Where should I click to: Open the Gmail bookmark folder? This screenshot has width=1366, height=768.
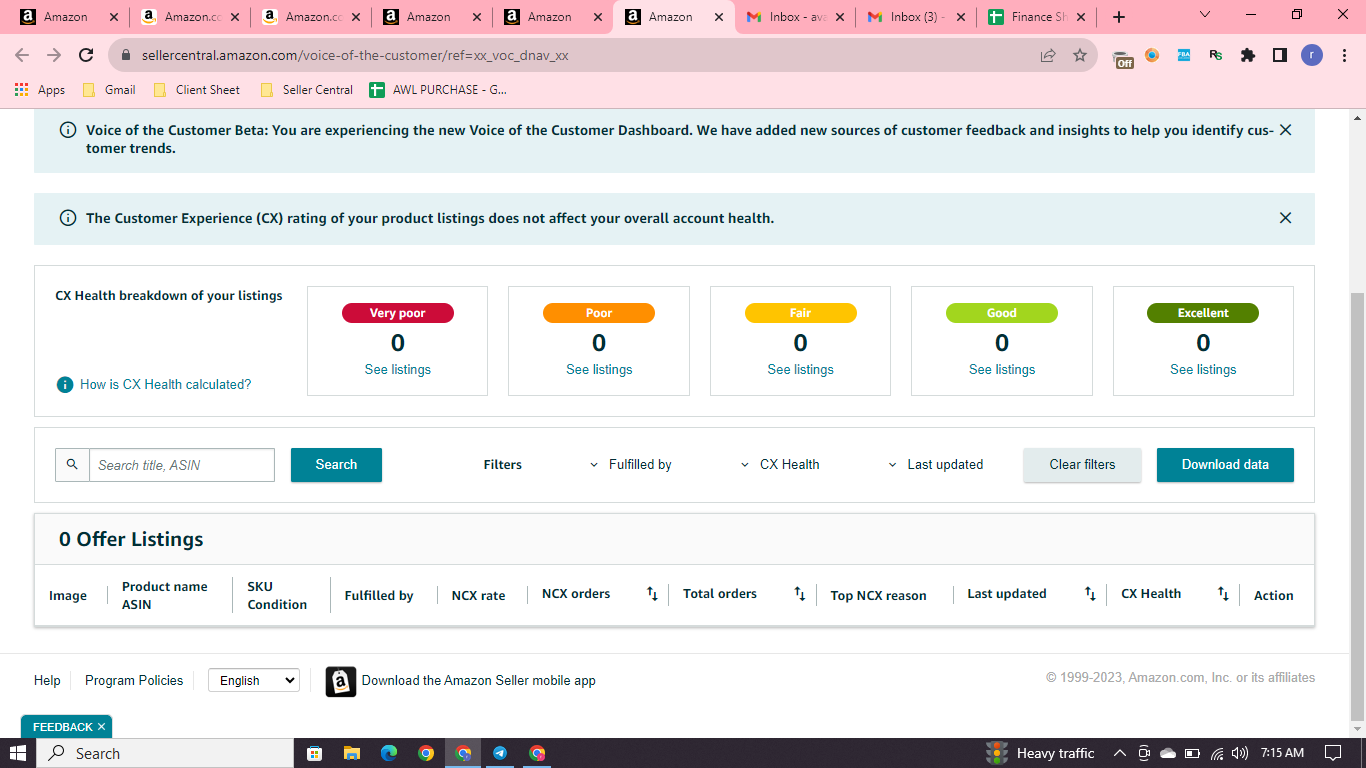click(109, 90)
